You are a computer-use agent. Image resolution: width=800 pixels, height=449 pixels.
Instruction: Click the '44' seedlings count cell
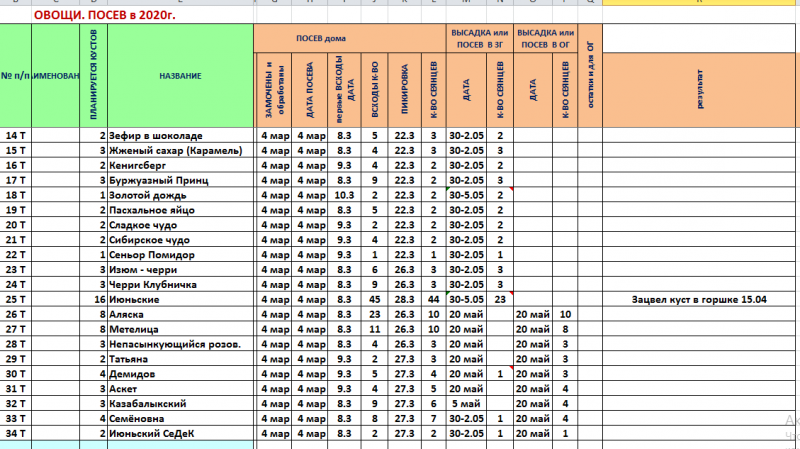[x=434, y=300]
